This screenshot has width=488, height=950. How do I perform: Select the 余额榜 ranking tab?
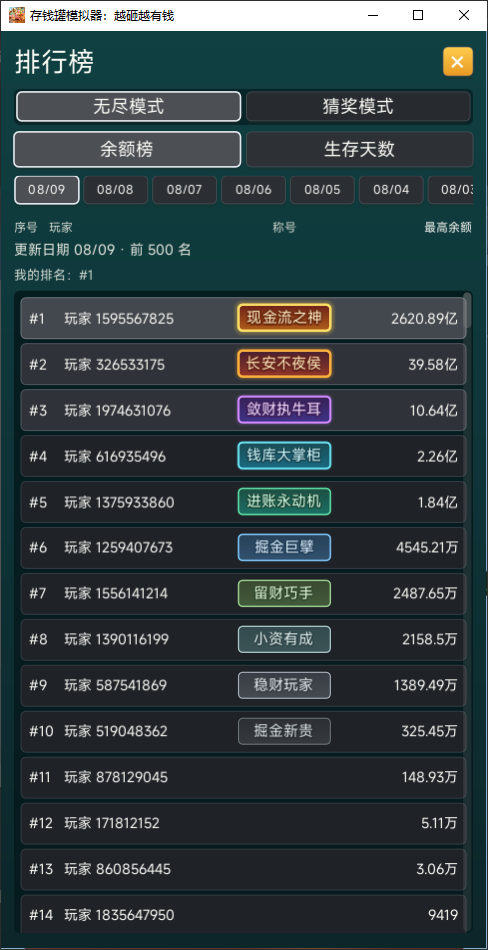tap(127, 149)
